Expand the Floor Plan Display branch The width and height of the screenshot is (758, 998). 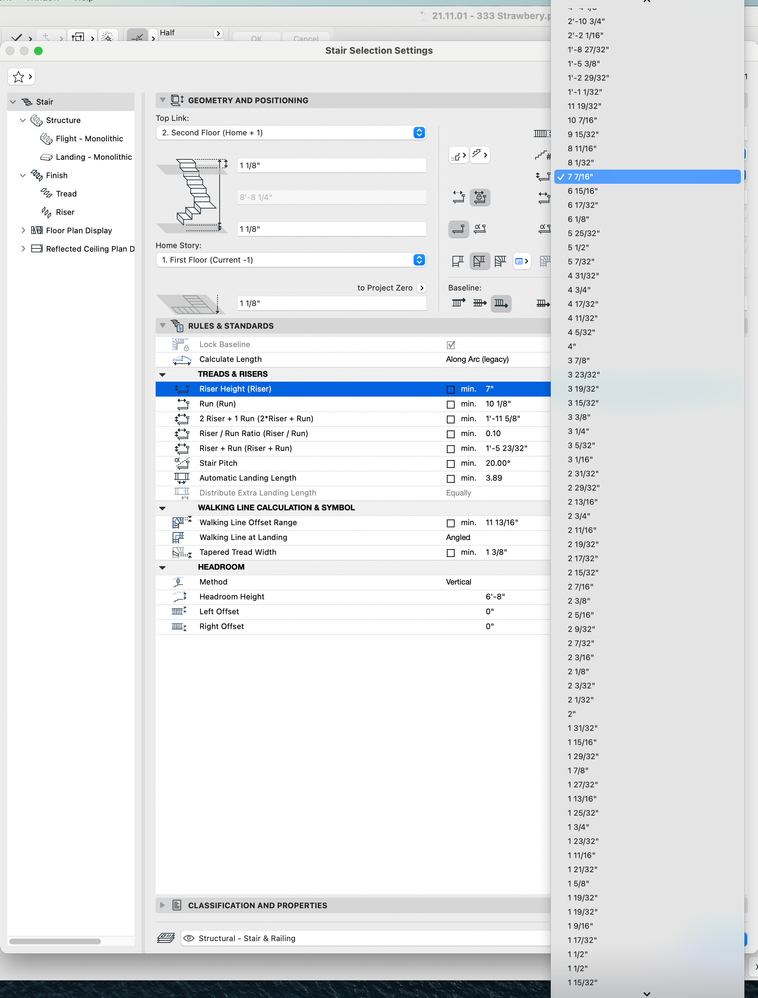click(23, 230)
